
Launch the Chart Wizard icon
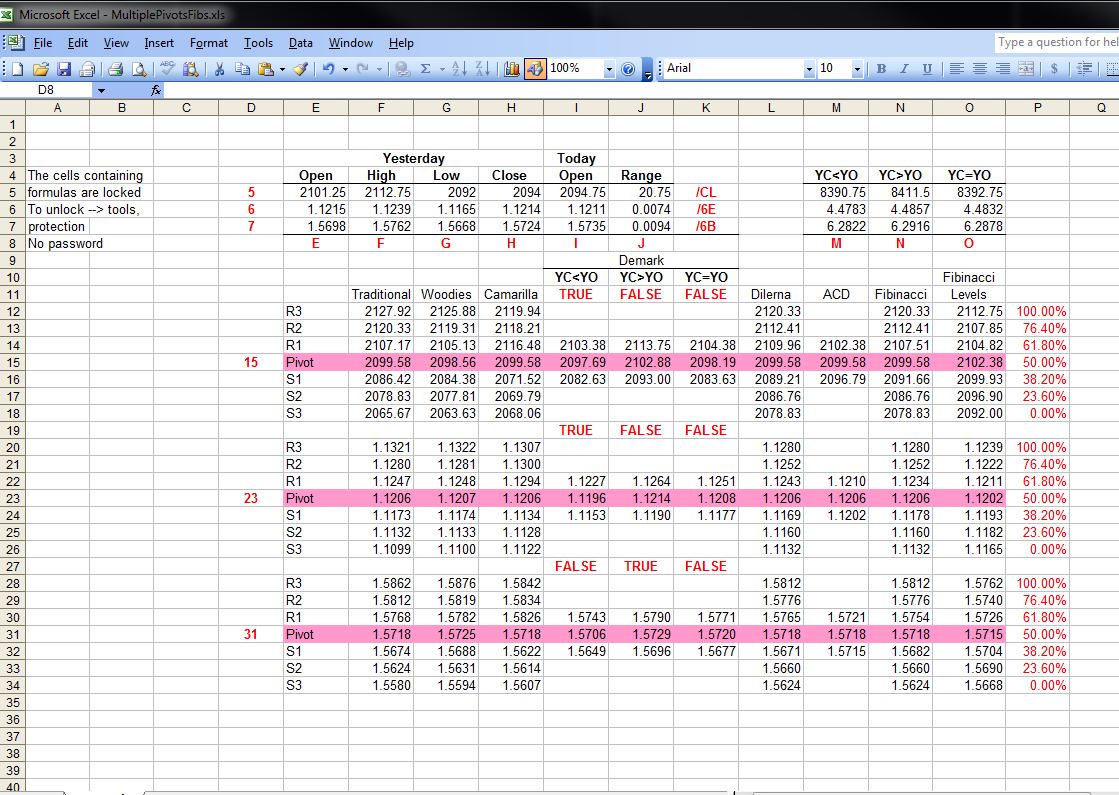pos(511,69)
